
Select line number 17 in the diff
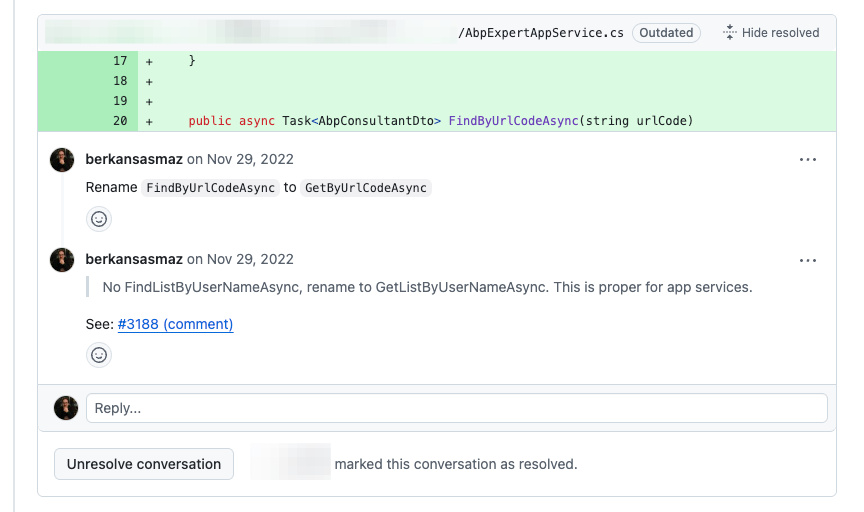click(120, 61)
